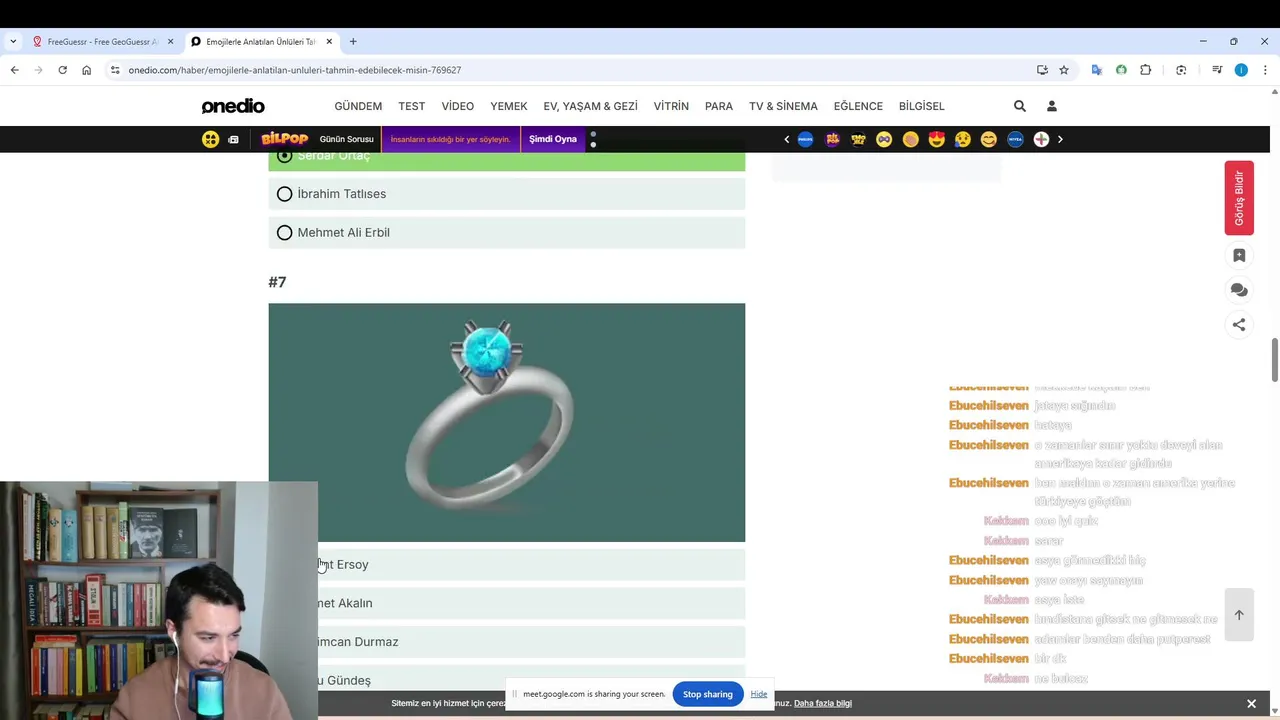
Task: Open the PARA section
Action: (719, 106)
